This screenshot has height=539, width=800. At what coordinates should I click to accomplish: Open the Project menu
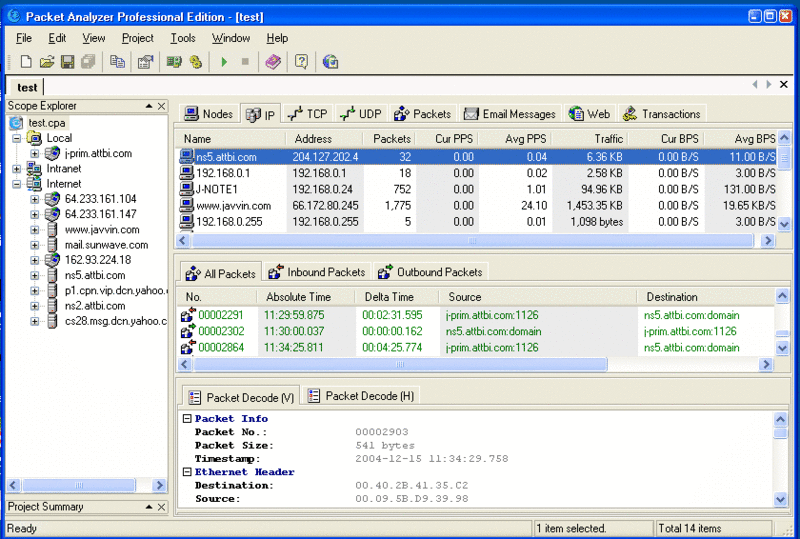pos(137,38)
